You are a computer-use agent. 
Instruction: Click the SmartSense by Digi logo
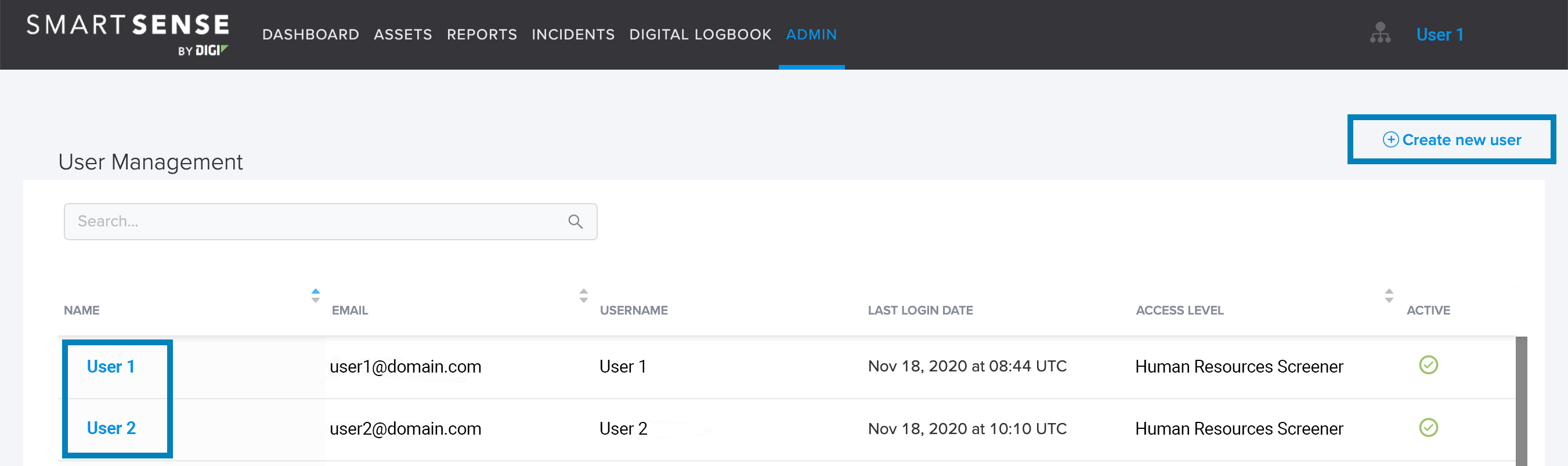(x=128, y=35)
